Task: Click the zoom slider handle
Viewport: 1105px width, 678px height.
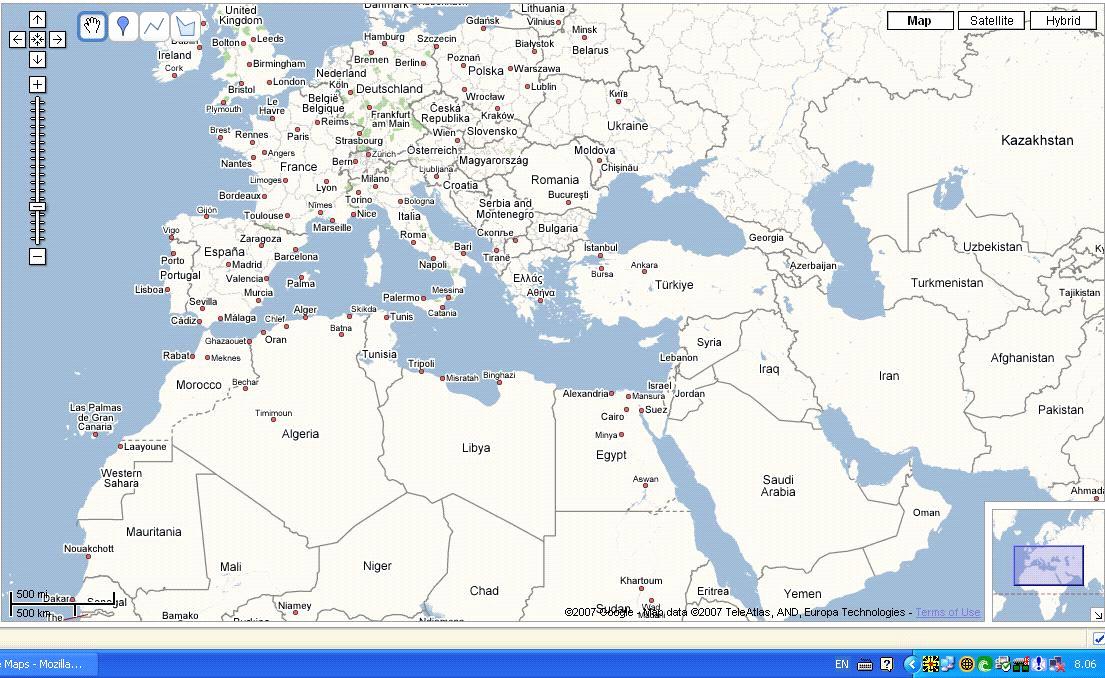Action: (x=37, y=207)
